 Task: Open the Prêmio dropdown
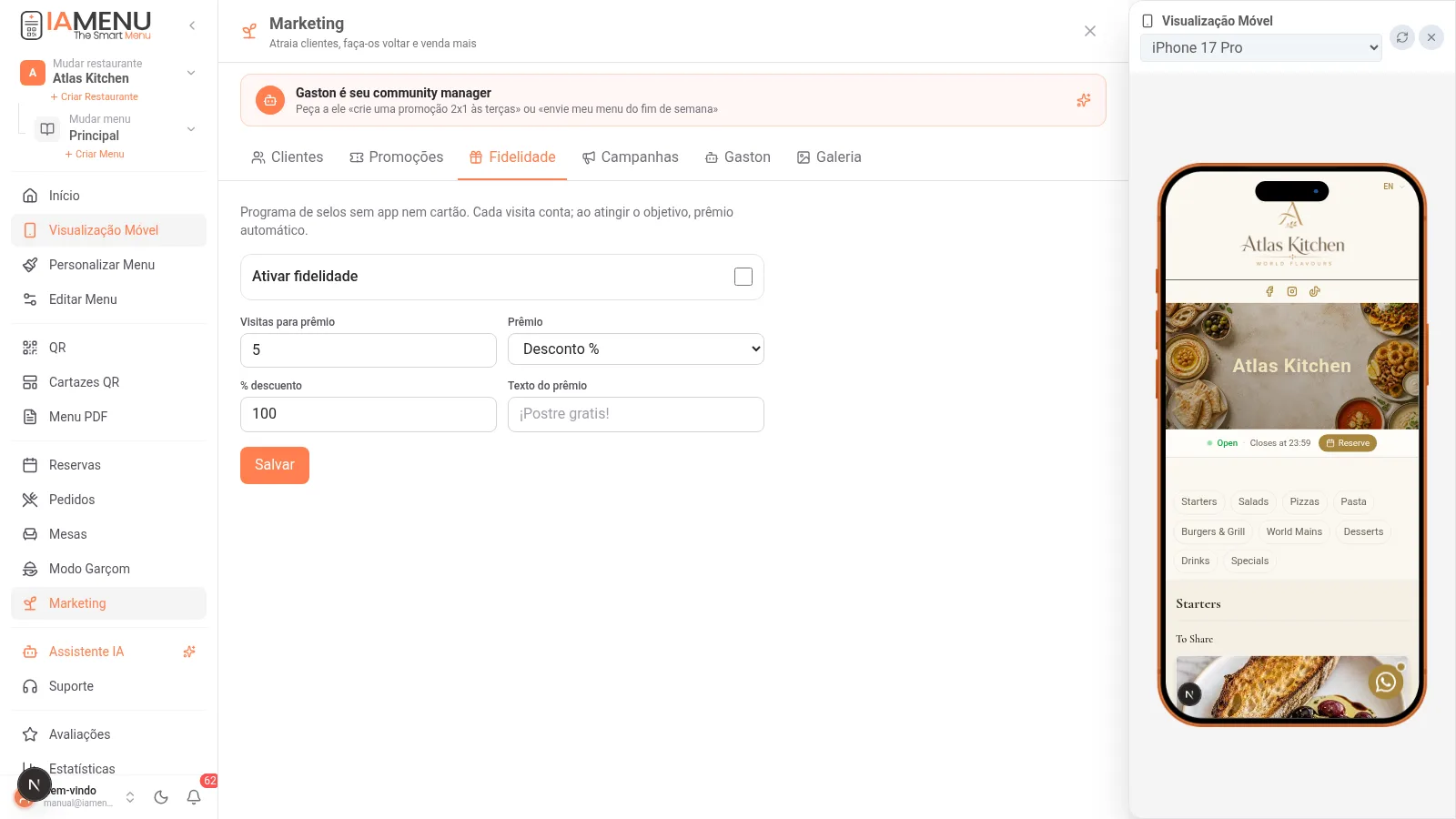[x=636, y=349]
